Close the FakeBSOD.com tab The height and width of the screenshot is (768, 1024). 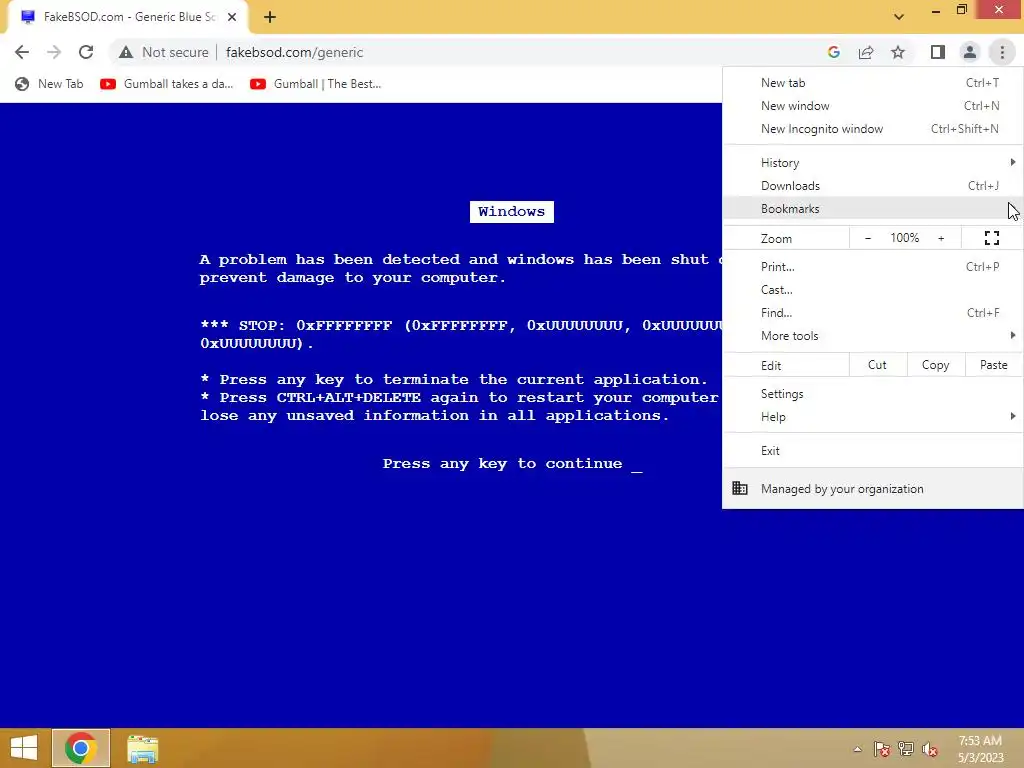(232, 17)
